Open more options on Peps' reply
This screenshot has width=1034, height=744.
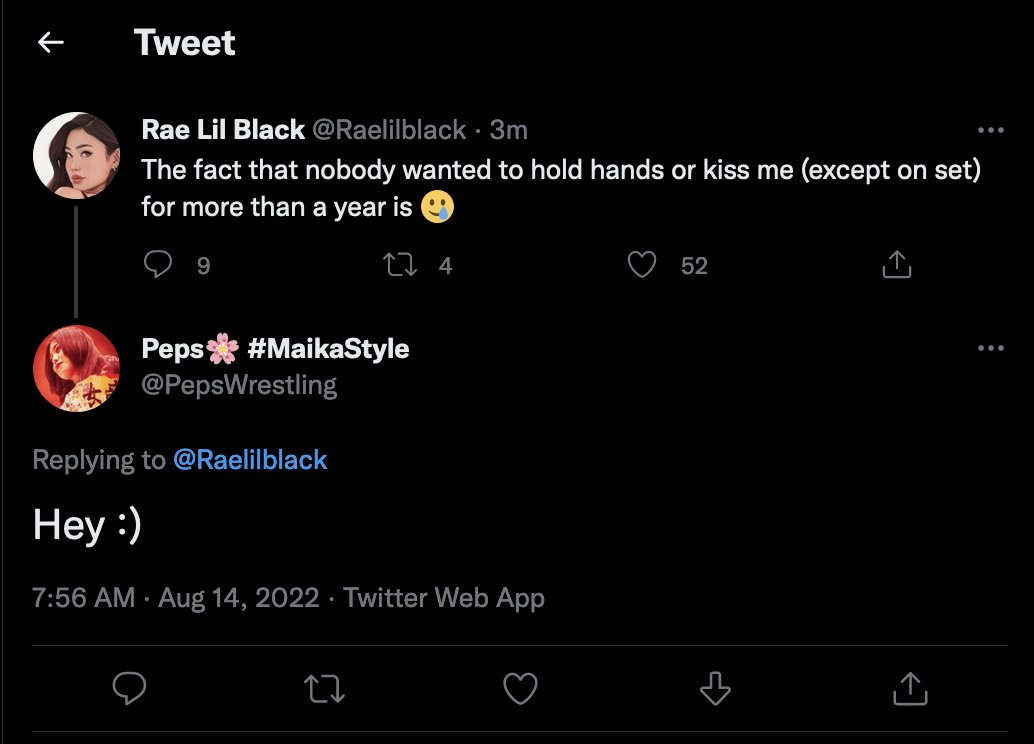(x=990, y=348)
